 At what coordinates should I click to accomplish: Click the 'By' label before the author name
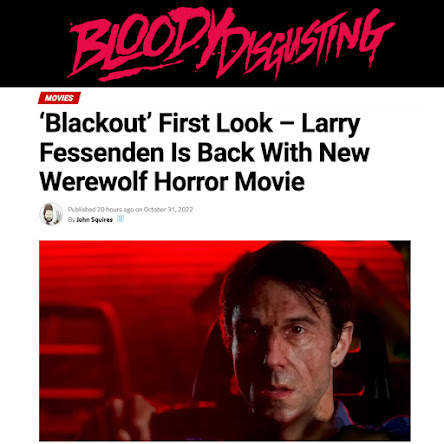[71, 220]
